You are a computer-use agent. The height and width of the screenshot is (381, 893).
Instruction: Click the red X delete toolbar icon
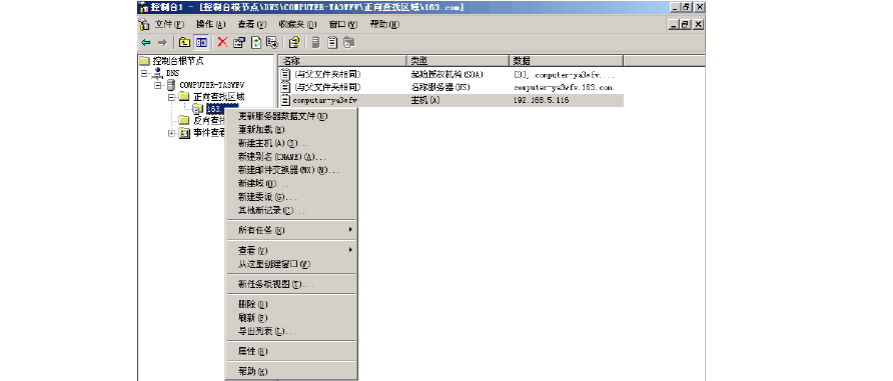pyautogui.click(x=223, y=42)
